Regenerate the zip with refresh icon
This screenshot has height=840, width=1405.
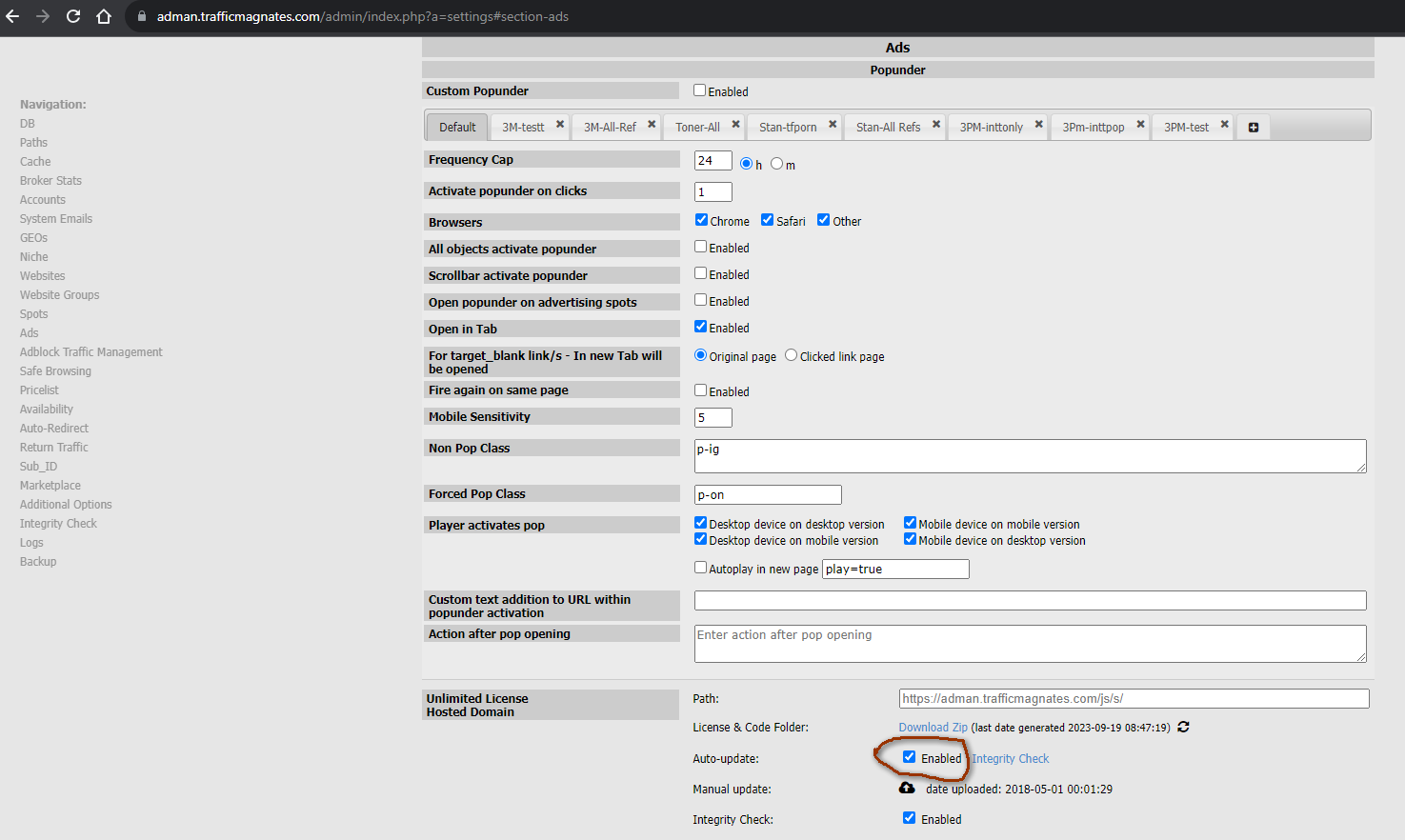[x=1183, y=727]
